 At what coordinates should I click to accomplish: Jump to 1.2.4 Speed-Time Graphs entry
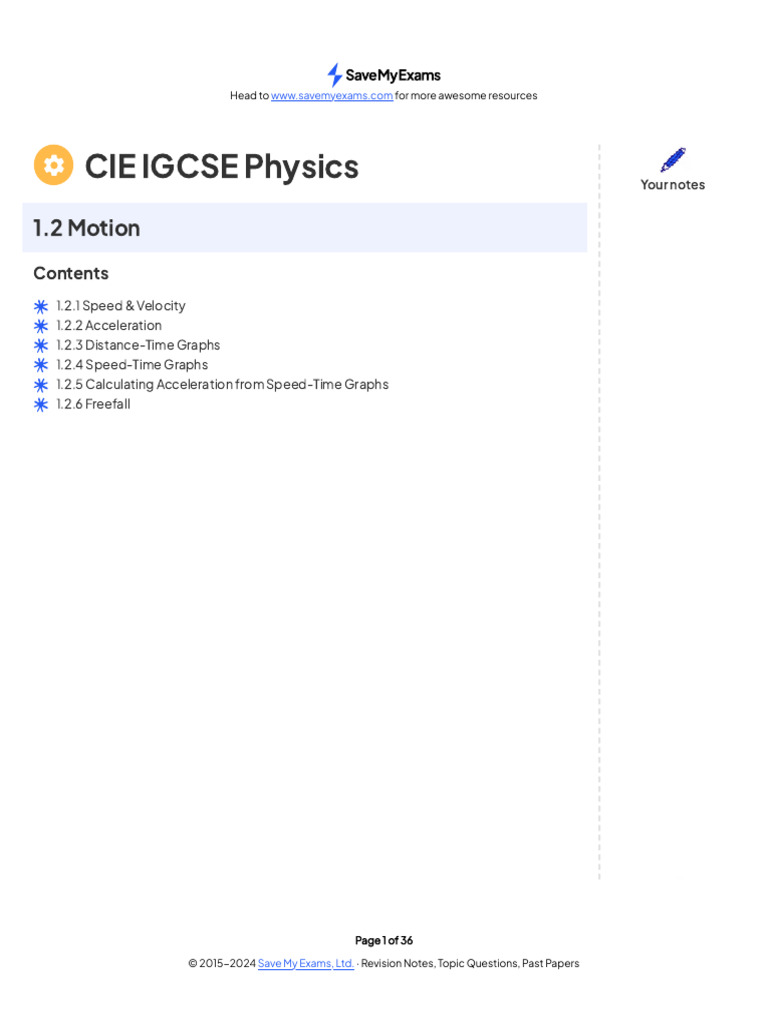pyautogui.click(x=132, y=365)
